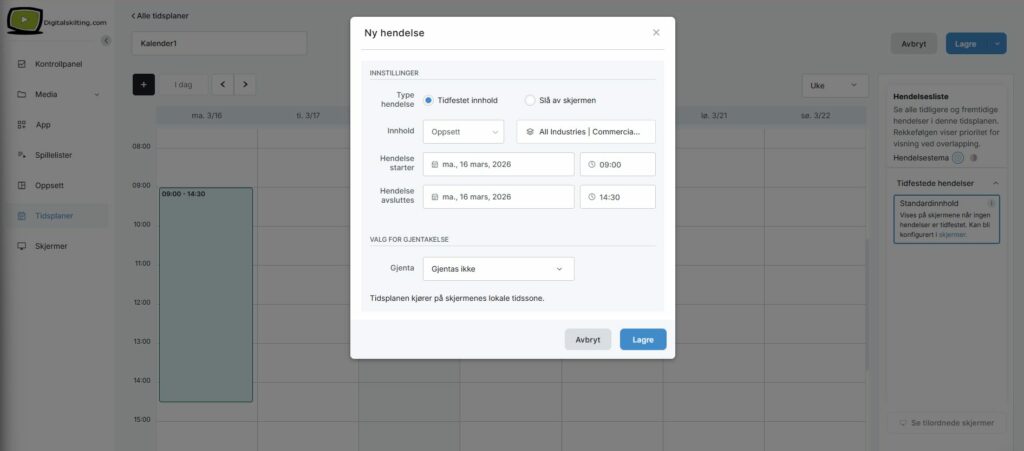Follow the skjermer link in Standardinnhold
The width and height of the screenshot is (1024, 451).
click(952, 234)
